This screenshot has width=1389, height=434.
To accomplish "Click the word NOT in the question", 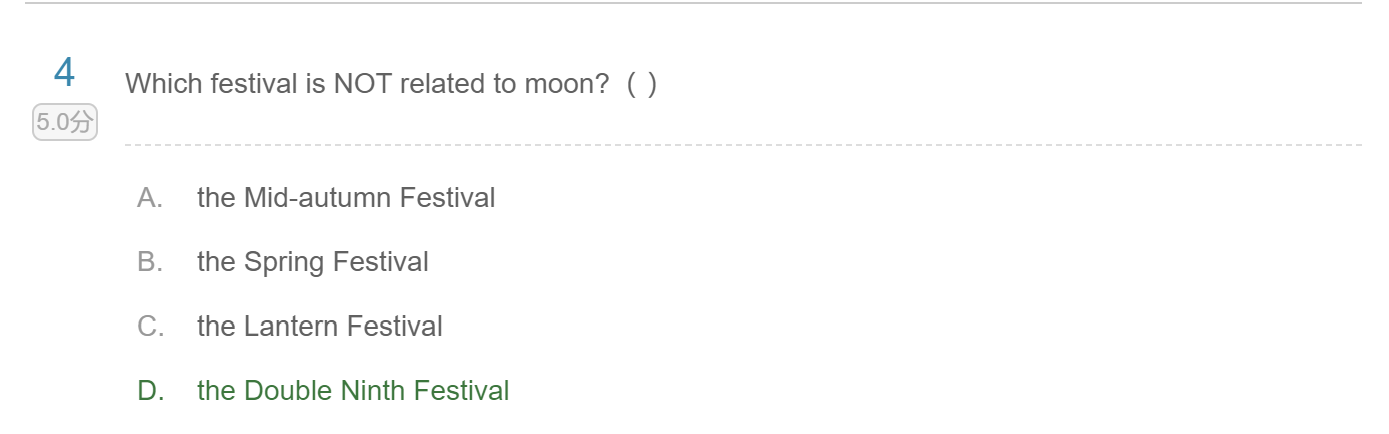I will click(363, 84).
